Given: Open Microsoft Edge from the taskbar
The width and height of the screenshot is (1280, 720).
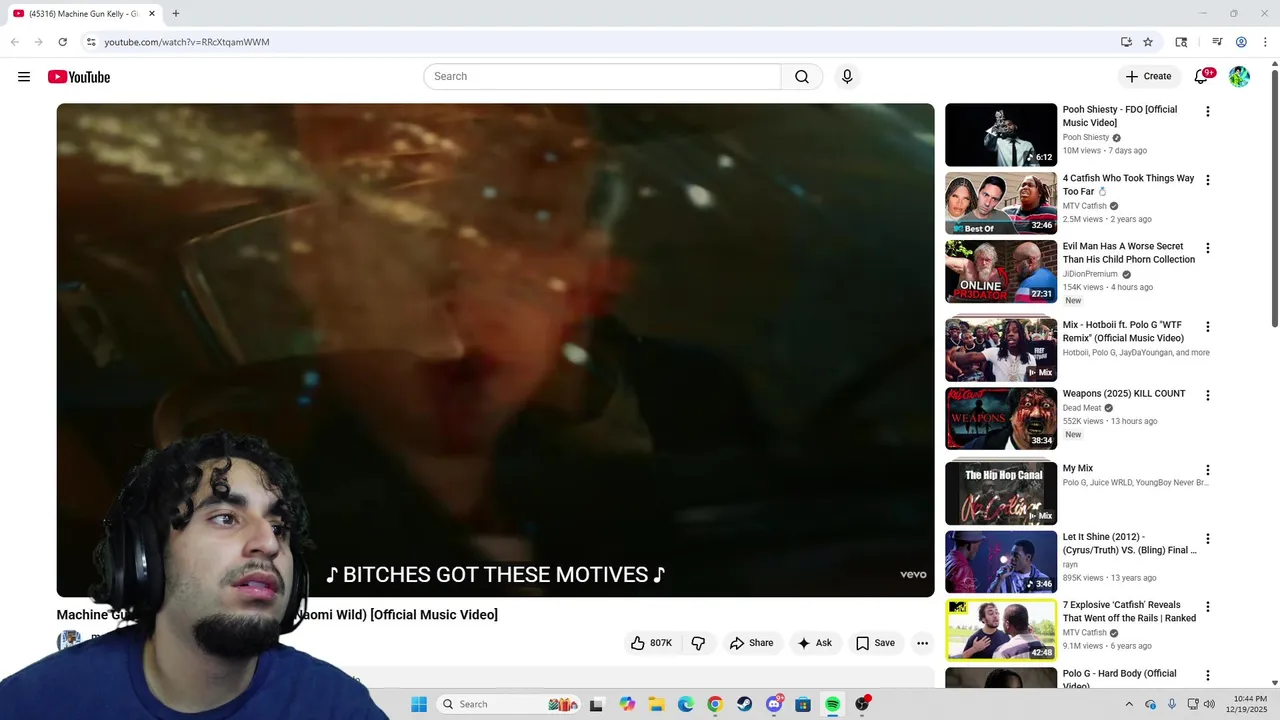Looking at the screenshot, I should [686, 704].
